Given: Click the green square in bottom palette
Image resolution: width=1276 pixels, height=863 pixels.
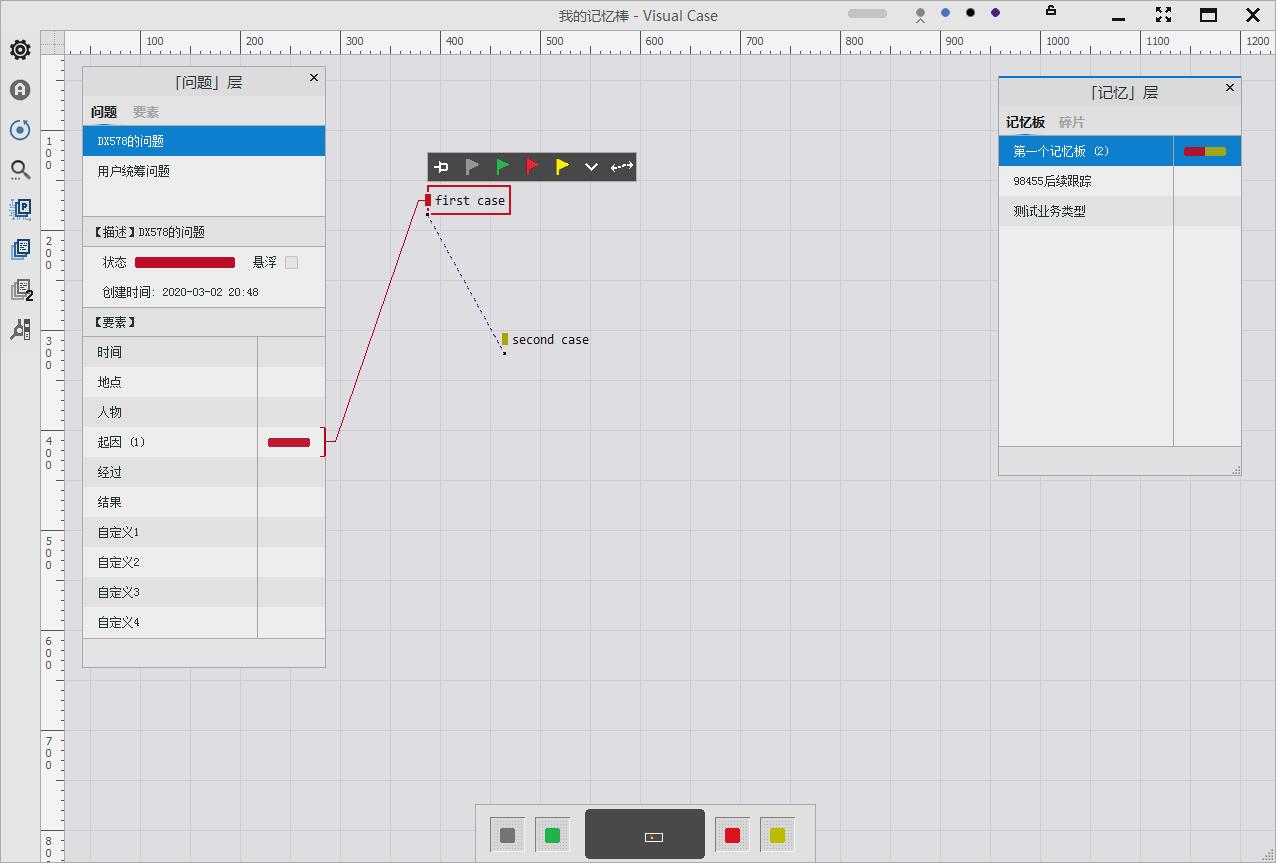Looking at the screenshot, I should pos(552,835).
